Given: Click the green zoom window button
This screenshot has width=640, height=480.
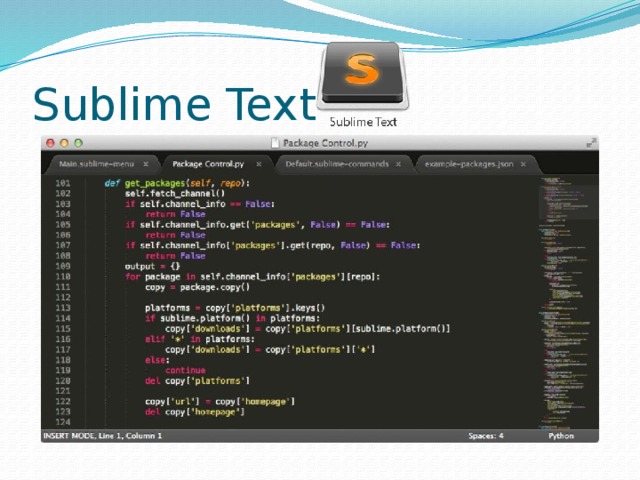Looking at the screenshot, I should pos(78,143).
